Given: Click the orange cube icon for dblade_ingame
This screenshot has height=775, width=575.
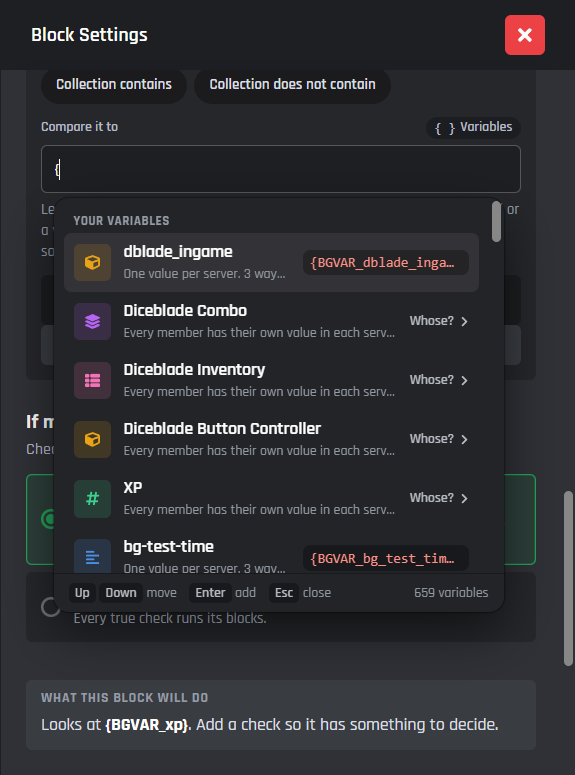Looking at the screenshot, I should point(92,262).
